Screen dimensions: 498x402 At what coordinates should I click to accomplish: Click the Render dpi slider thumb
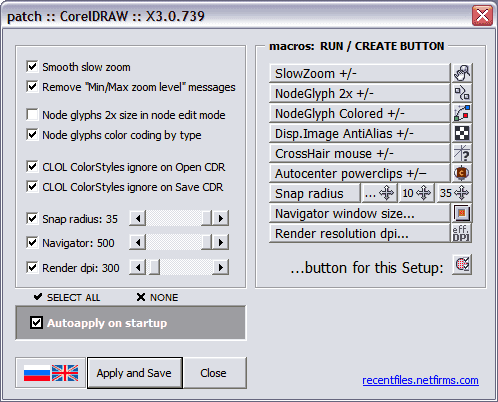tap(154, 267)
